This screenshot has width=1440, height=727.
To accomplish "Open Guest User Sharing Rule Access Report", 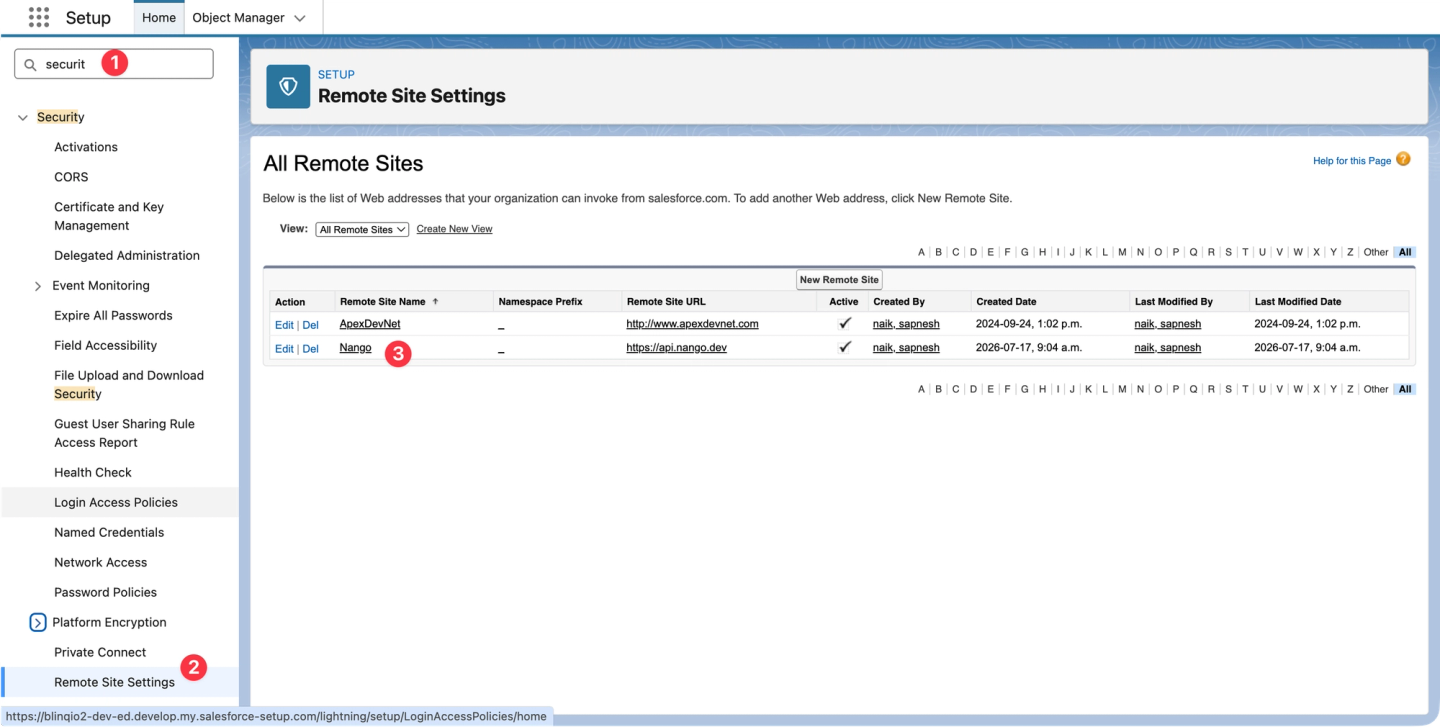I will [x=124, y=433].
